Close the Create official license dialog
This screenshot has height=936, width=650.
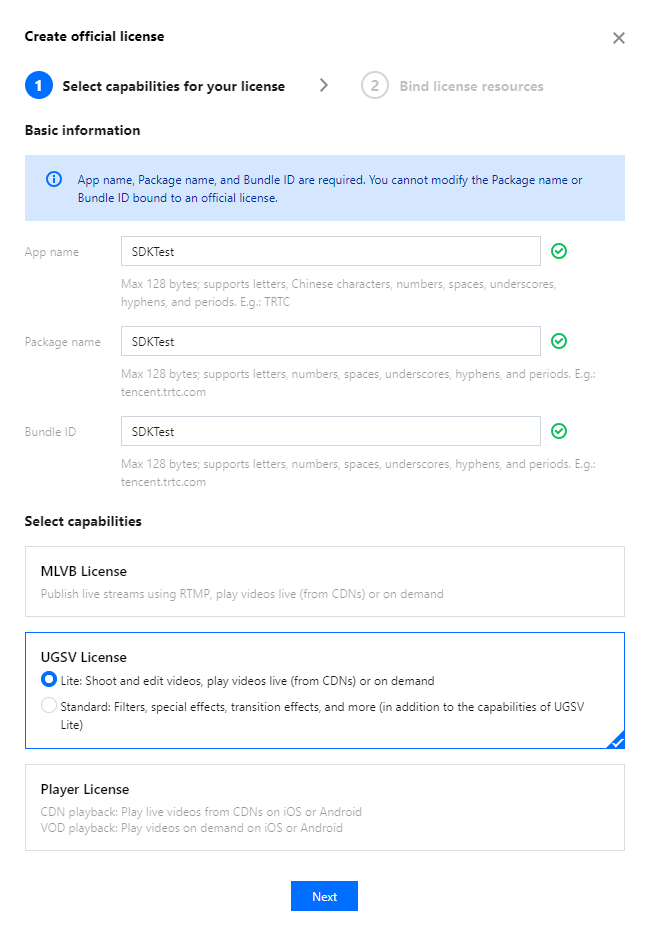point(619,38)
